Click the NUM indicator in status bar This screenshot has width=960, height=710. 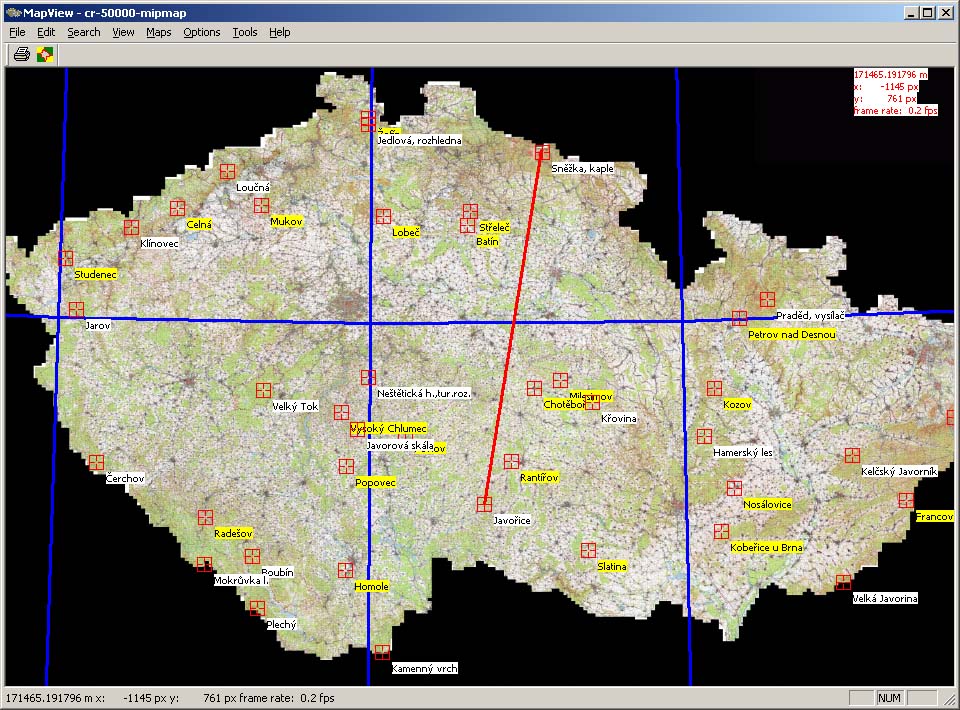888,698
